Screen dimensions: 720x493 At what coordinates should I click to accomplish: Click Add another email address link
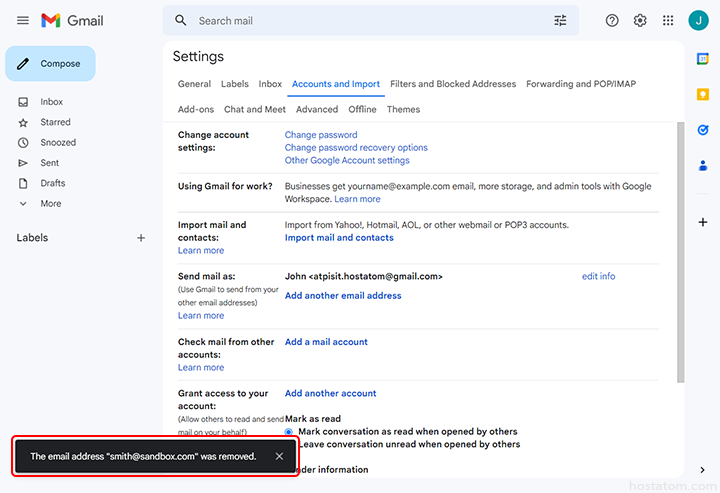pos(343,296)
